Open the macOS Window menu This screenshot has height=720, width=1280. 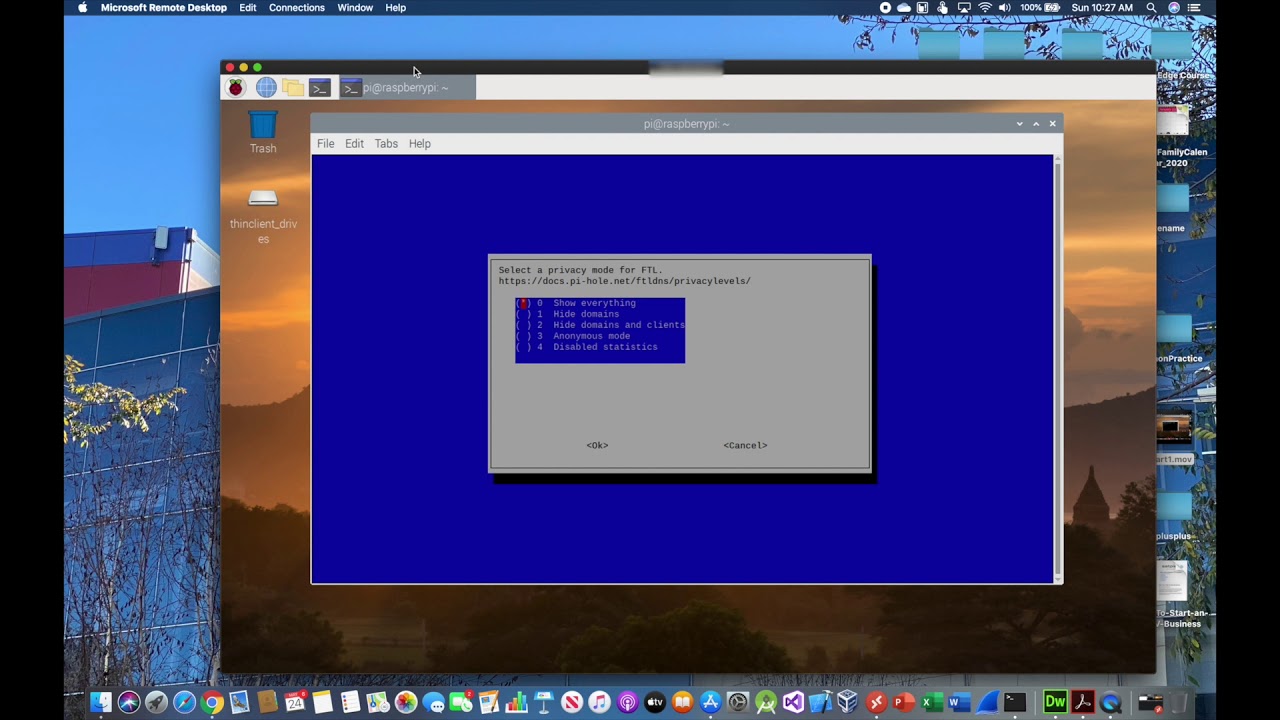[355, 7]
